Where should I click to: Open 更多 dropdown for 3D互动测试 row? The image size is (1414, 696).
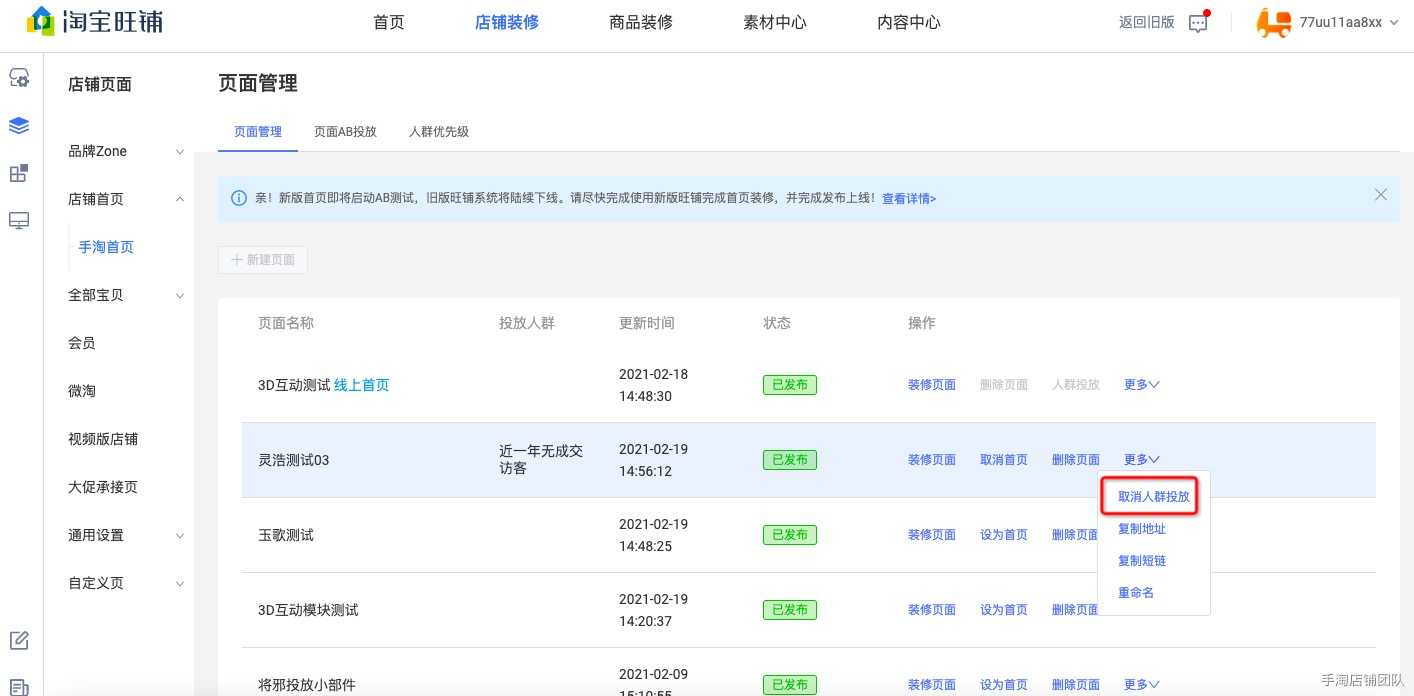tap(1141, 385)
